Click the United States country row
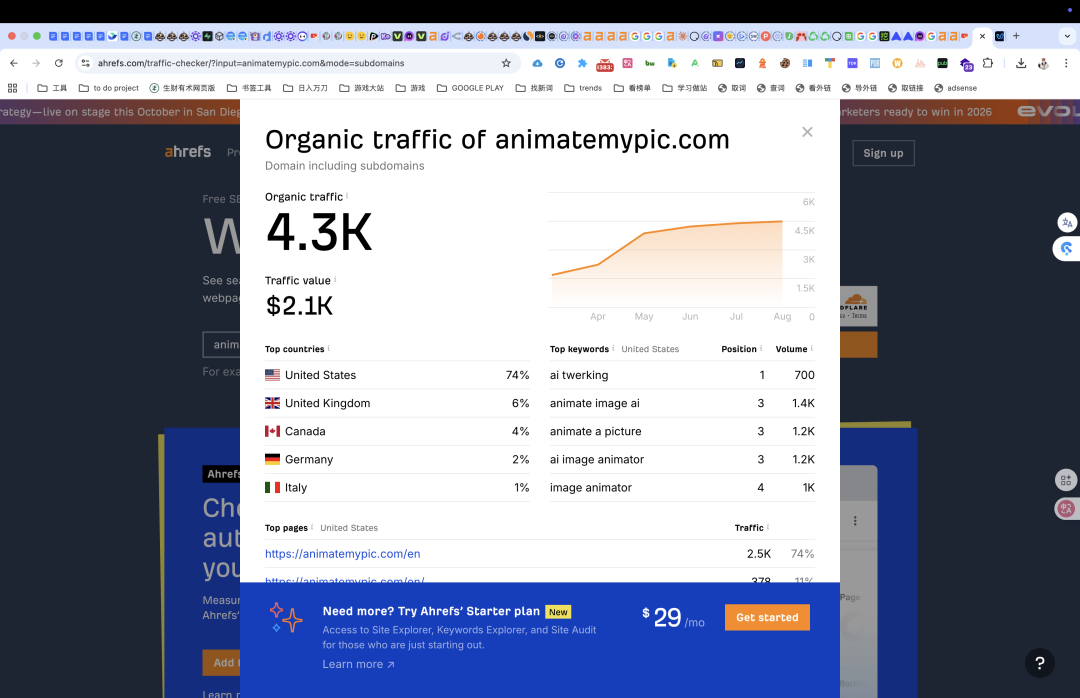Screen dimensions: 1080x698 [397, 375]
